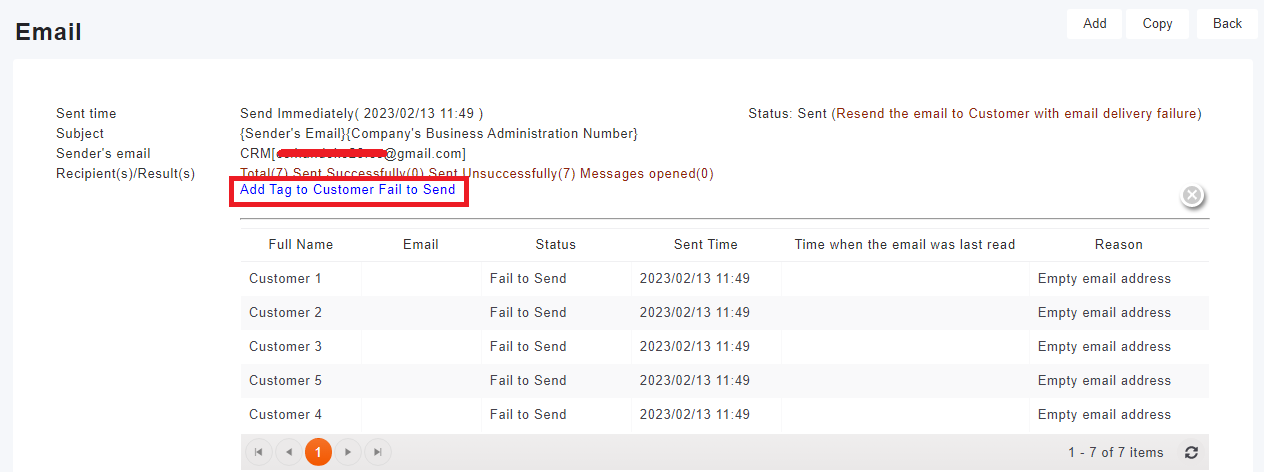Select the Customer 1 row
This screenshot has height=472, width=1264.
[286, 279]
